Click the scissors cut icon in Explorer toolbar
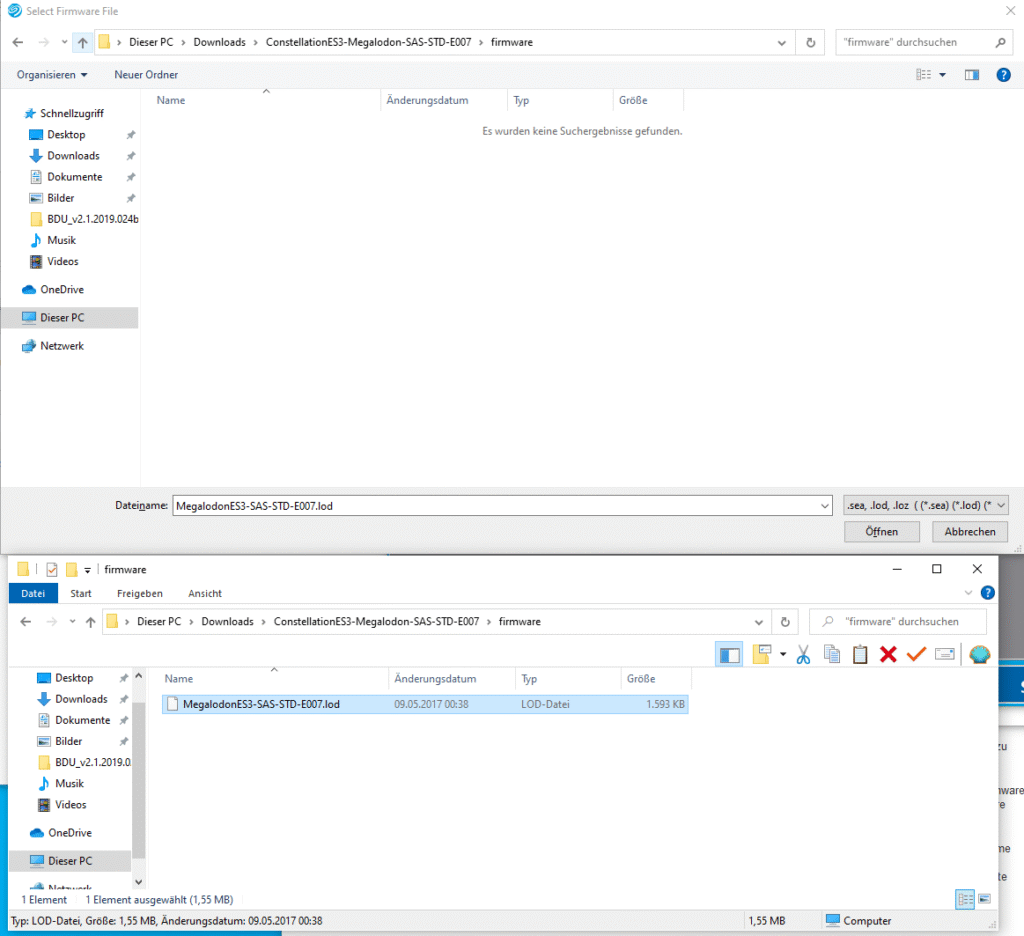The image size is (1024, 936). click(x=803, y=654)
